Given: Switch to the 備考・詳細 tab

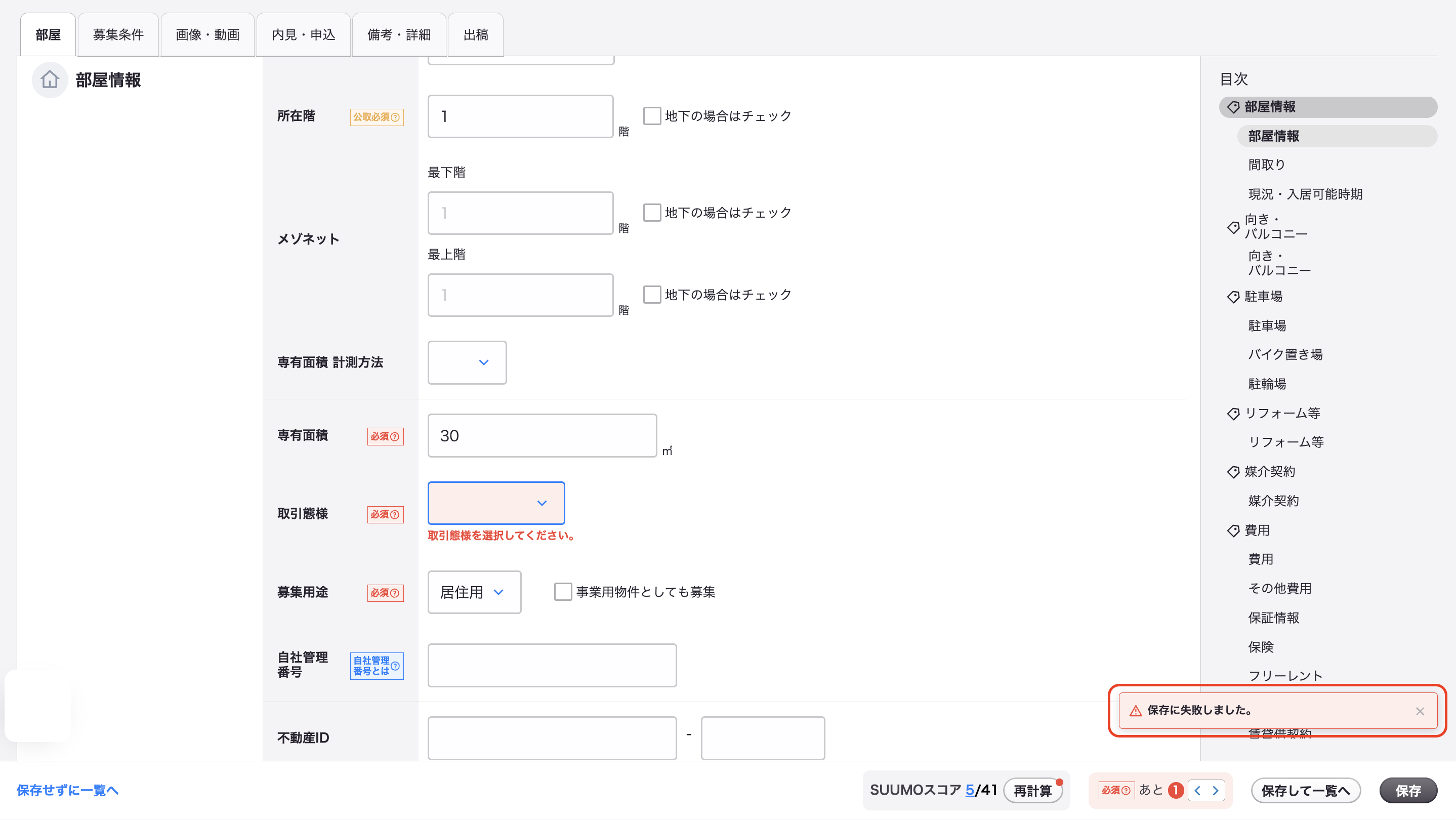Looking at the screenshot, I should tap(399, 34).
